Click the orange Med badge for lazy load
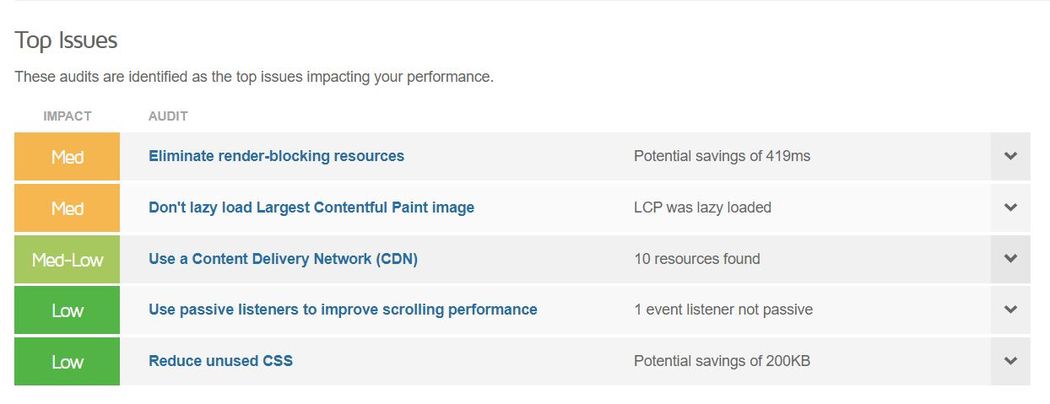Screen dimensions: 1050x404 coord(67,208)
